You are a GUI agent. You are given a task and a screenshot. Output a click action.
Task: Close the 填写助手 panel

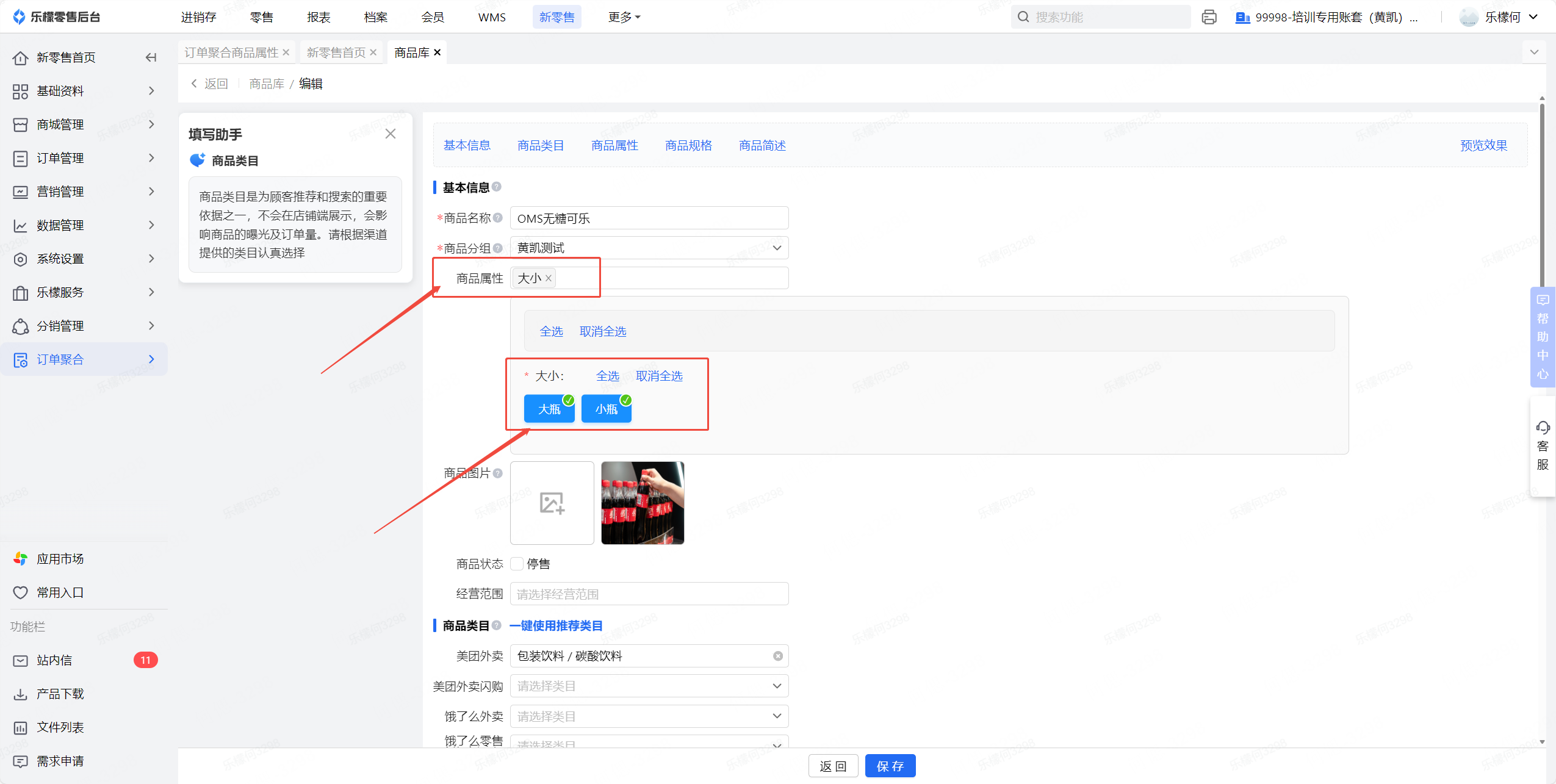391,134
